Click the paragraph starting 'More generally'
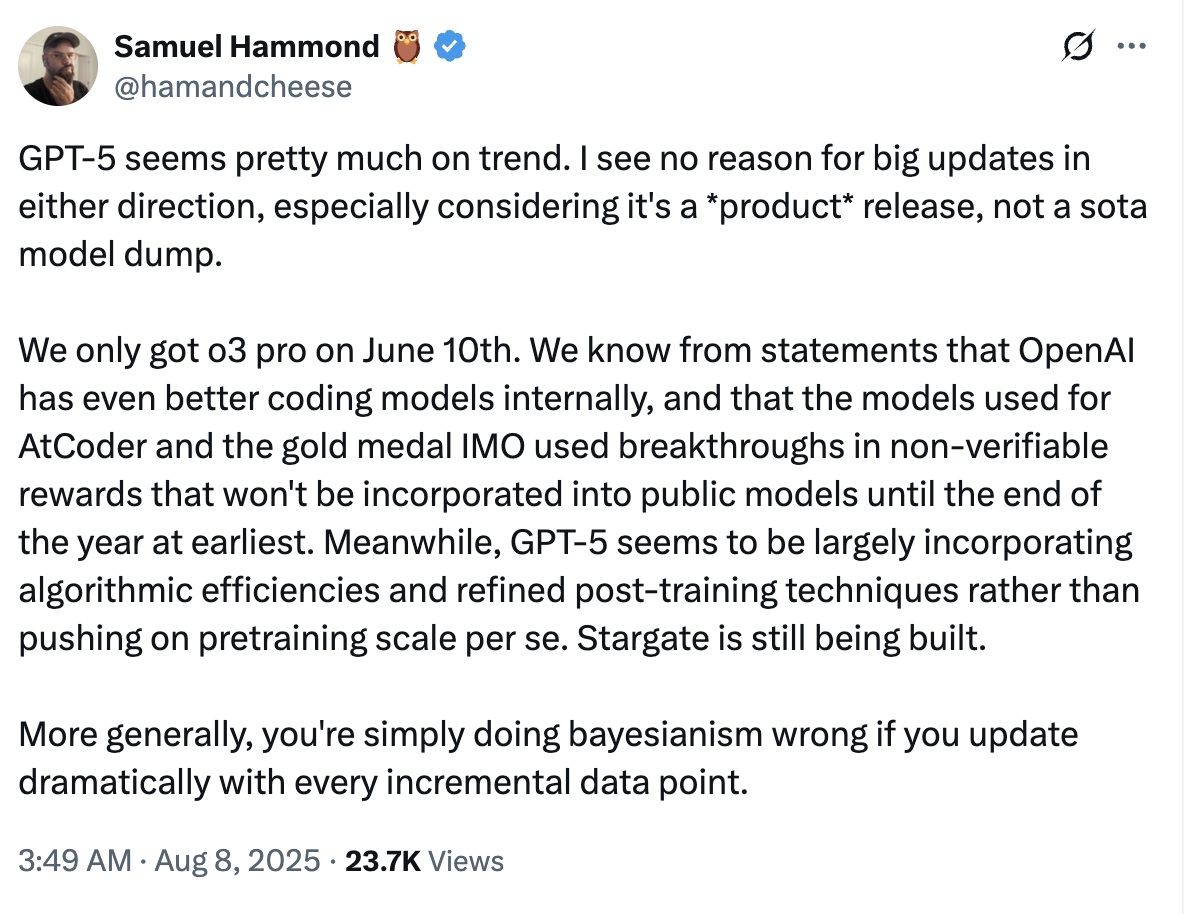The height and width of the screenshot is (914, 1184). pos(548,758)
